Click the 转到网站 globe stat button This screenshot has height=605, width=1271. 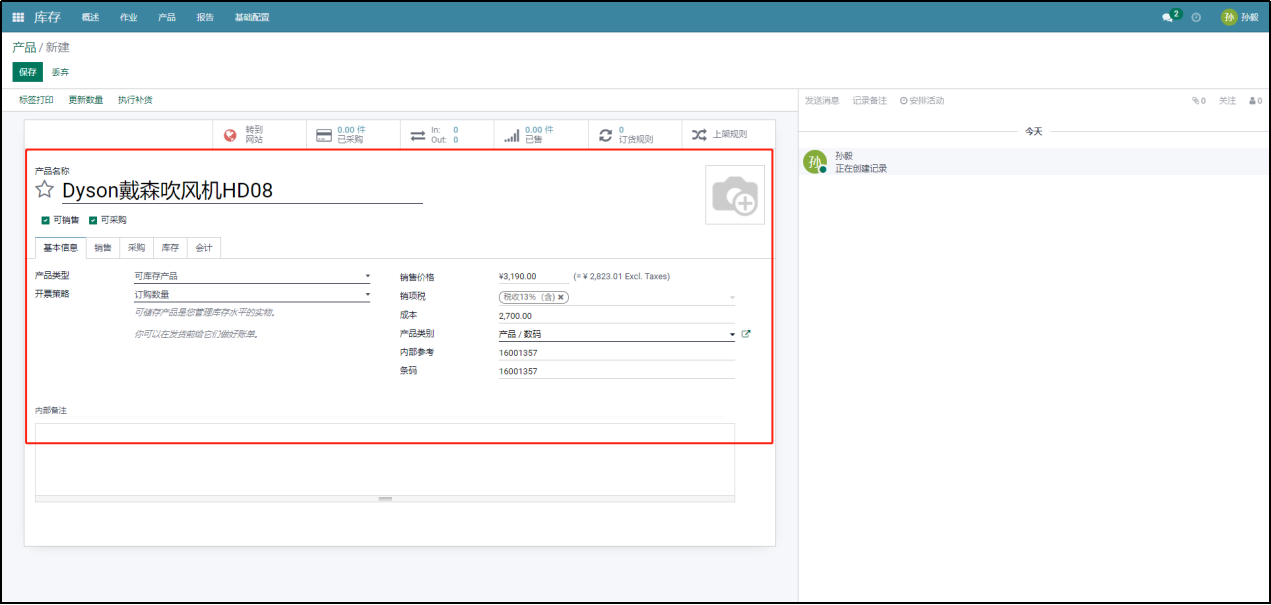click(260, 134)
